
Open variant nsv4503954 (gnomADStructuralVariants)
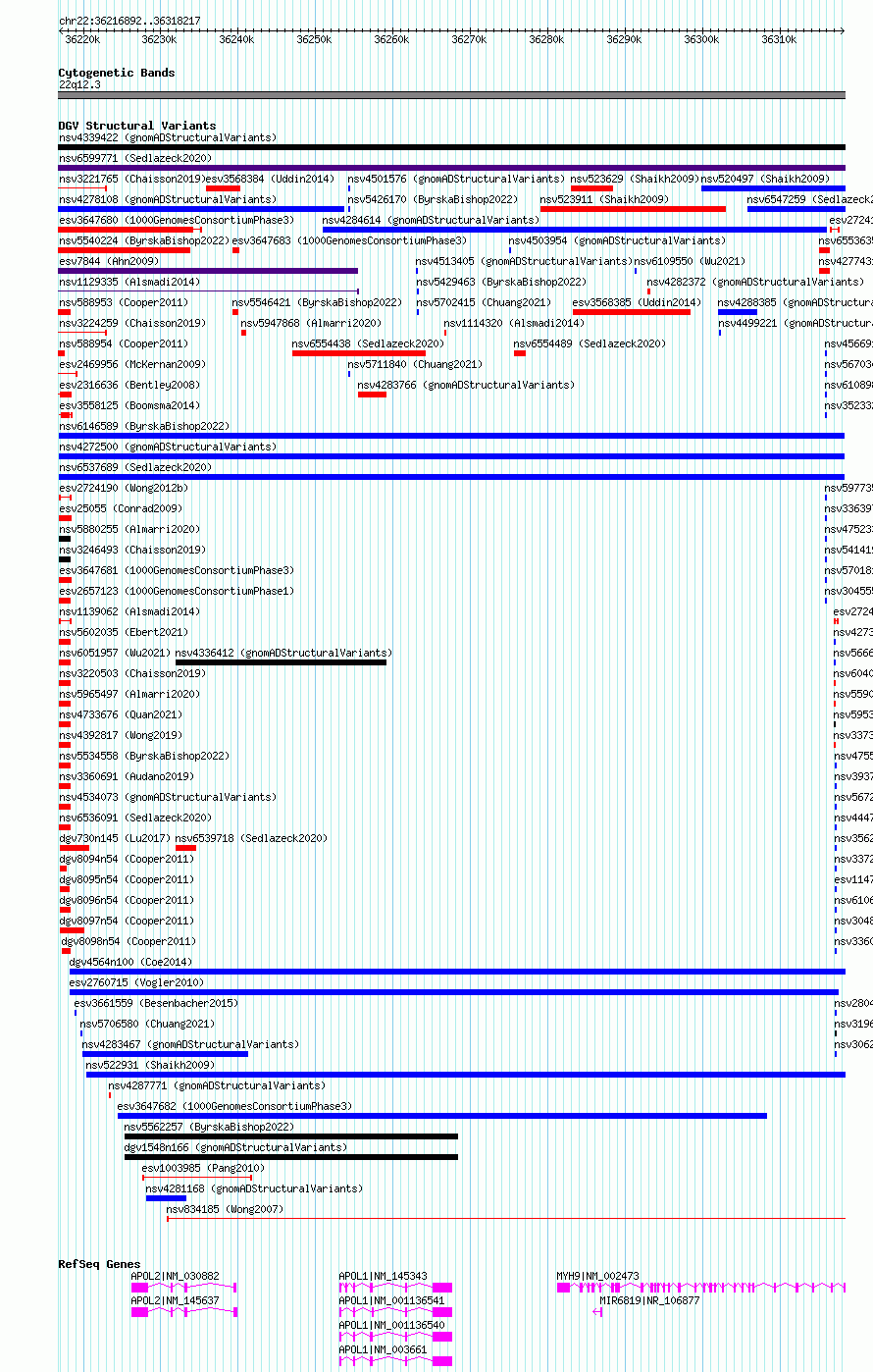click(x=617, y=240)
